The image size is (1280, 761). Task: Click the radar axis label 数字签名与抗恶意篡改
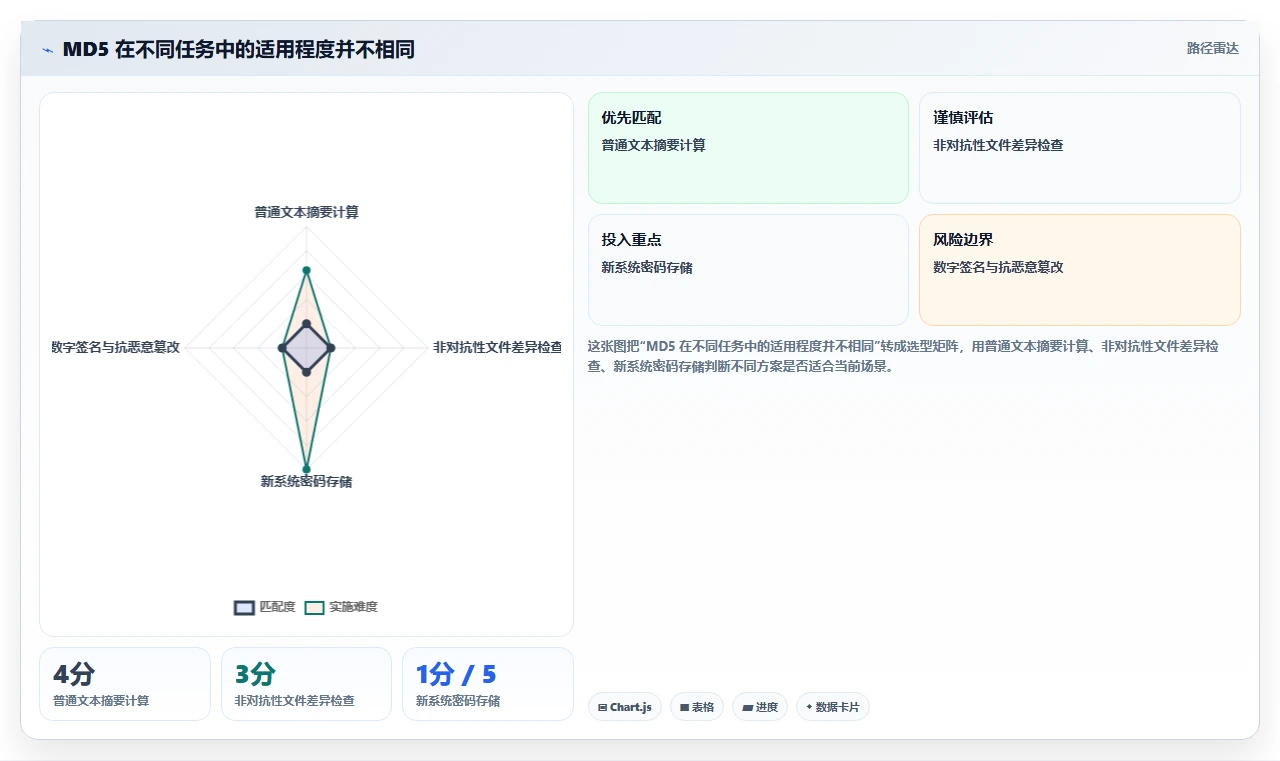116,347
